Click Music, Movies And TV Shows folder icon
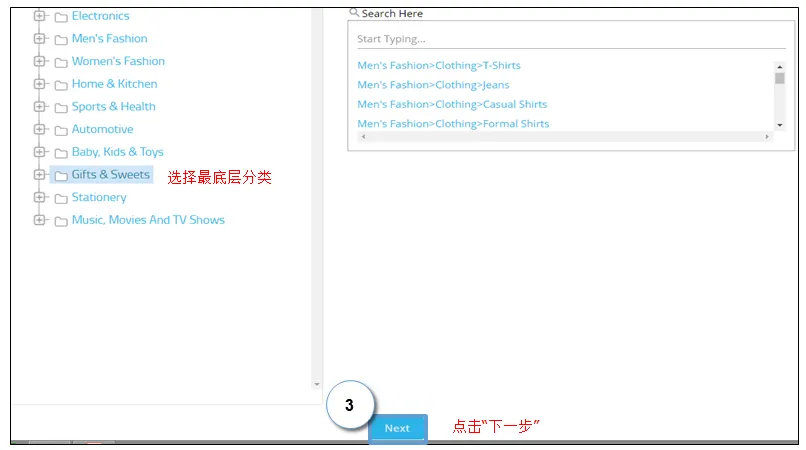The height and width of the screenshot is (450, 806). 61,221
